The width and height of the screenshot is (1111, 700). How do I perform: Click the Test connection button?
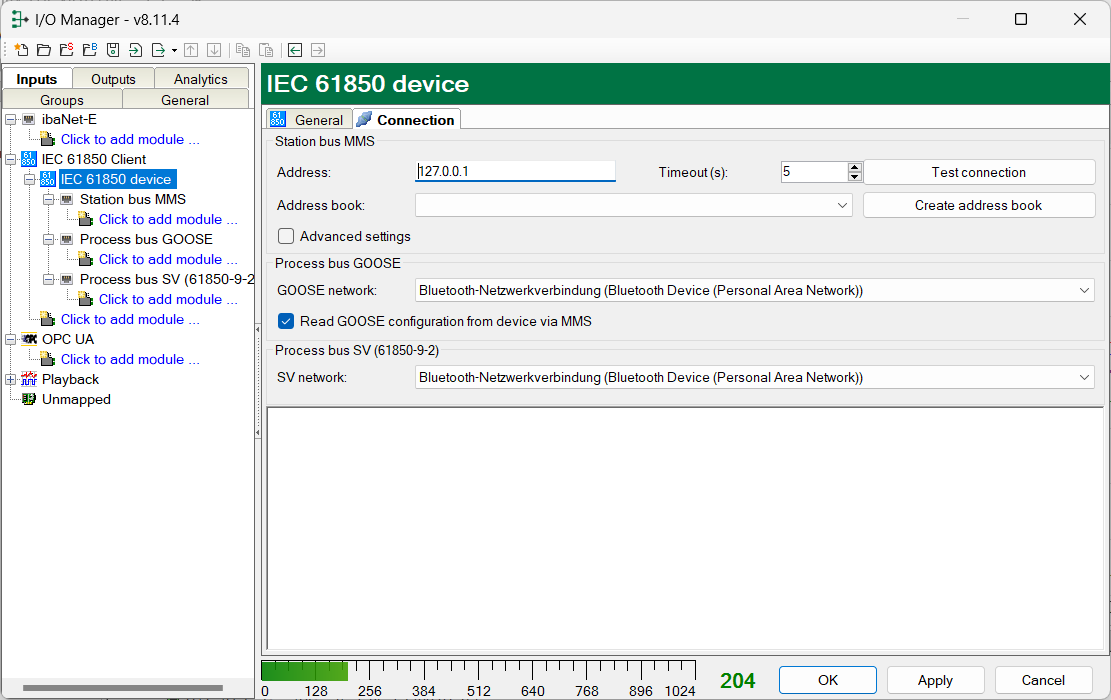(978, 172)
